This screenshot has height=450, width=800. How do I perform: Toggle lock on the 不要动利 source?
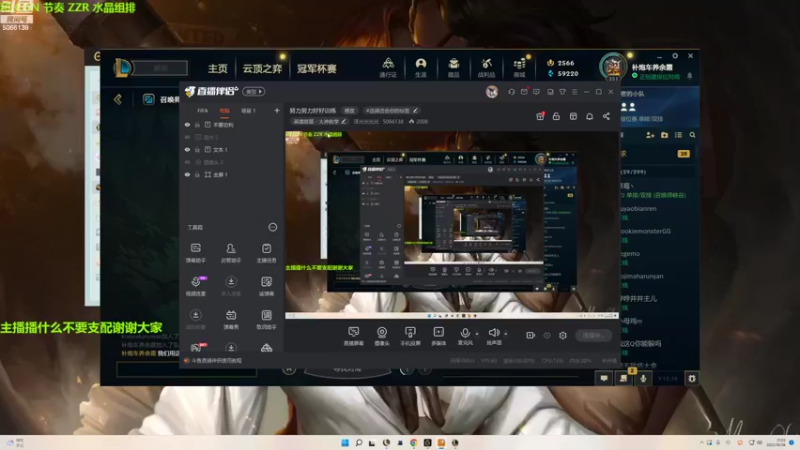[x=197, y=124]
